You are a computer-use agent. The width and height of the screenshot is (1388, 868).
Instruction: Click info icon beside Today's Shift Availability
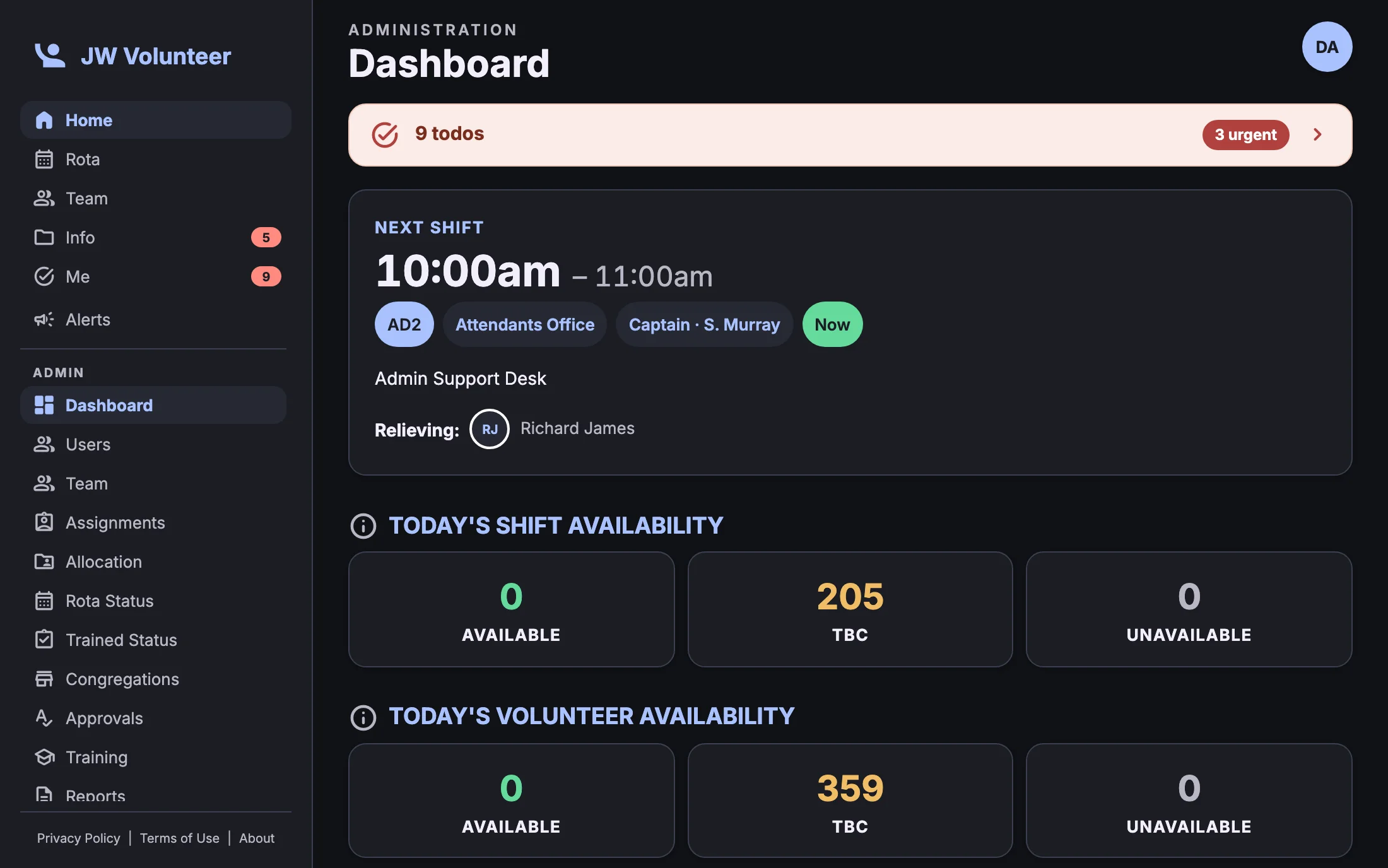click(x=363, y=526)
